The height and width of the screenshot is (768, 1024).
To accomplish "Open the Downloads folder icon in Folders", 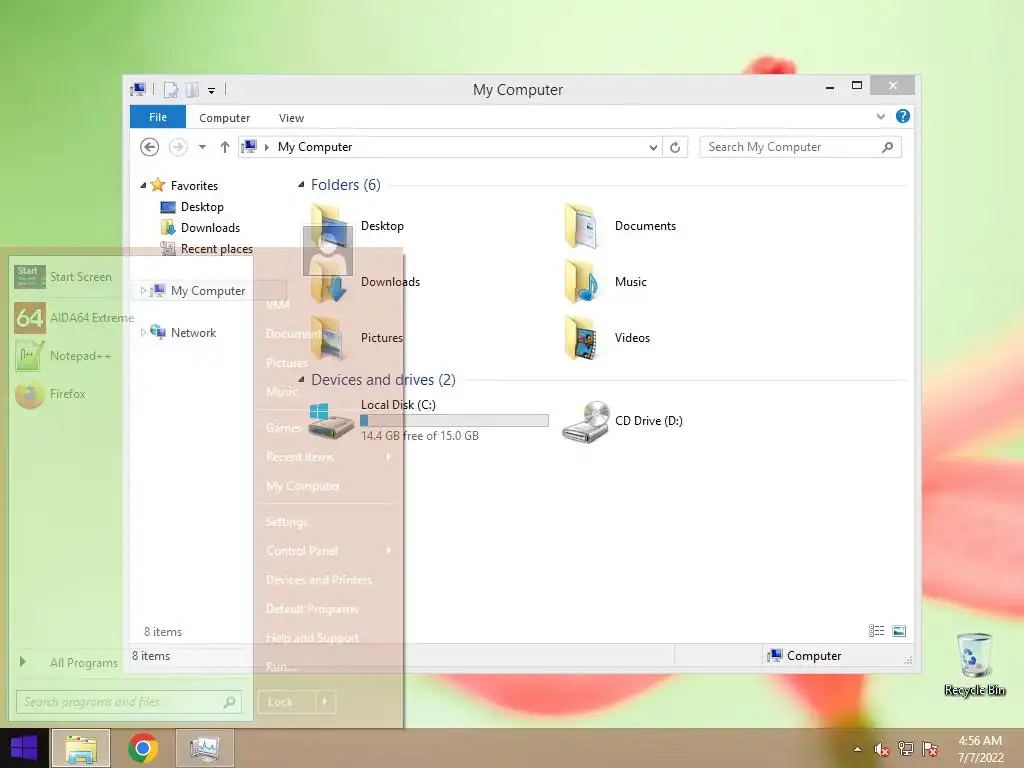I will (x=328, y=283).
